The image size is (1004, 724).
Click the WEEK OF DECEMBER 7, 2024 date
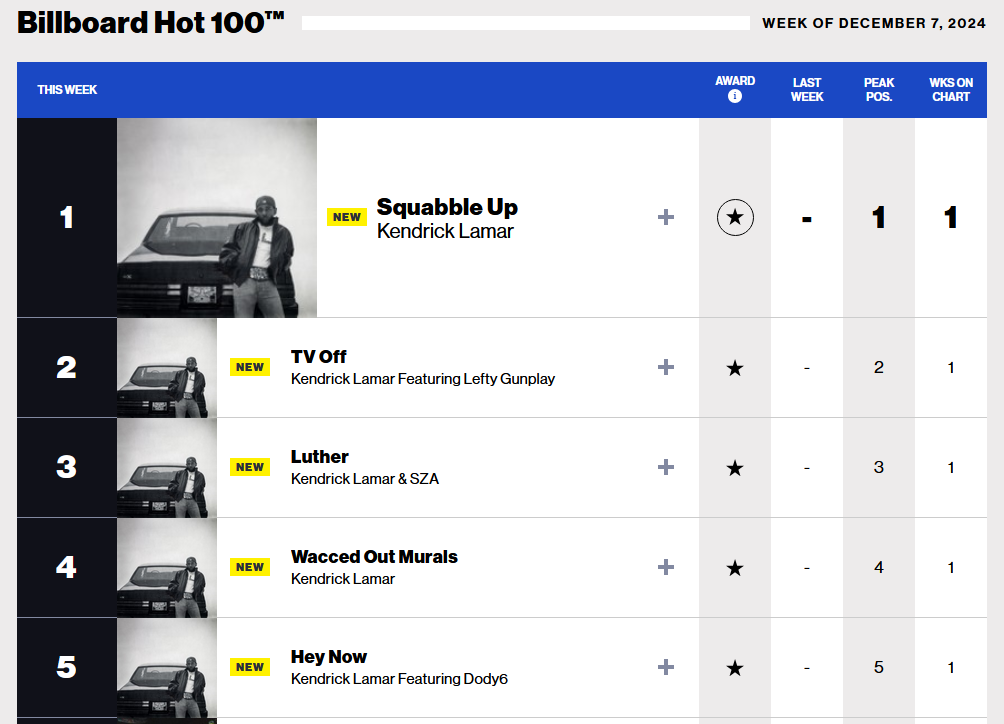pyautogui.click(x=873, y=23)
